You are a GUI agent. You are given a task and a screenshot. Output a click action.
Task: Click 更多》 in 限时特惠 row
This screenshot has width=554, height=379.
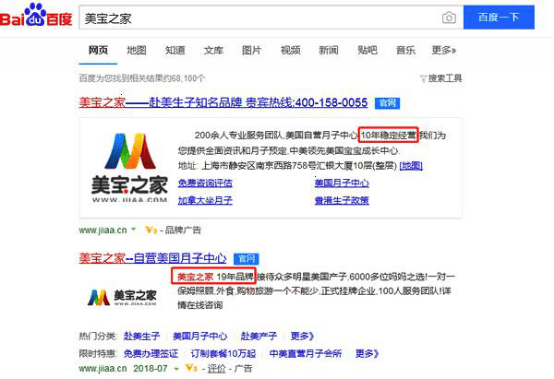click(367, 354)
